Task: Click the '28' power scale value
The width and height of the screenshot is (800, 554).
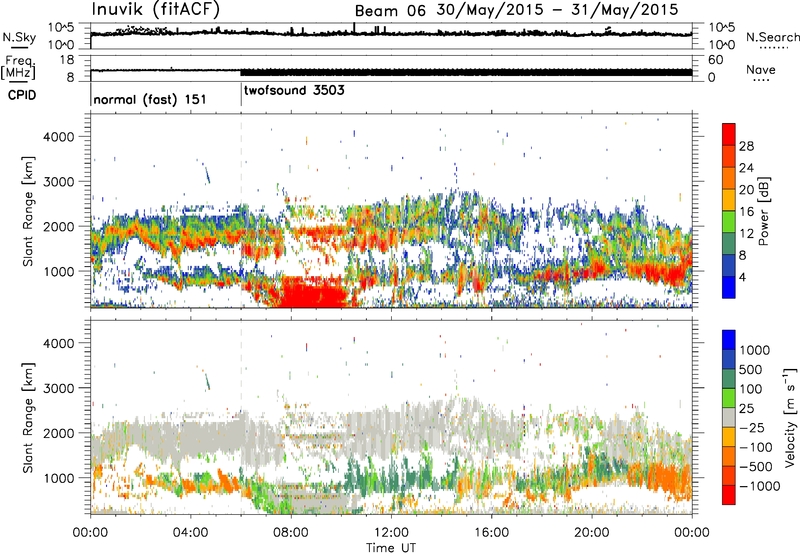Action: 746,146
